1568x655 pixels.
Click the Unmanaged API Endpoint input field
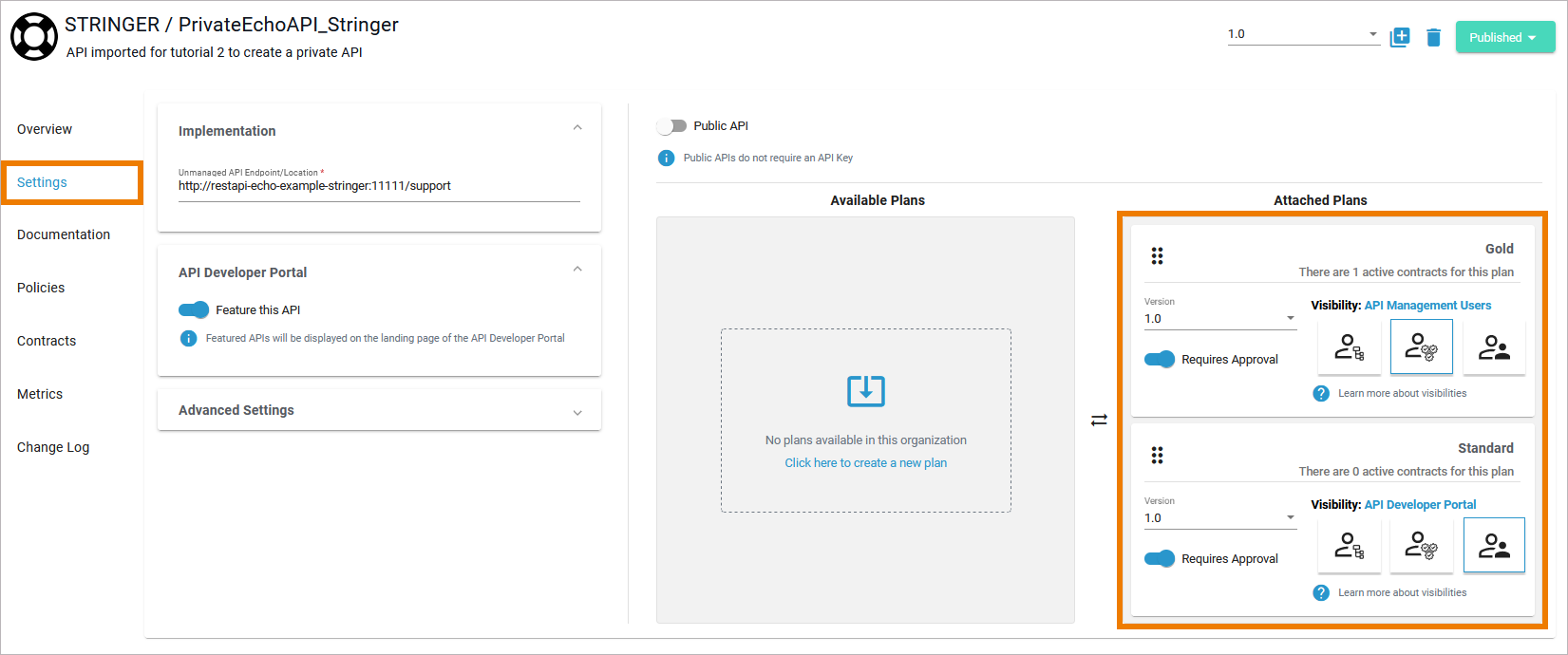(379, 186)
